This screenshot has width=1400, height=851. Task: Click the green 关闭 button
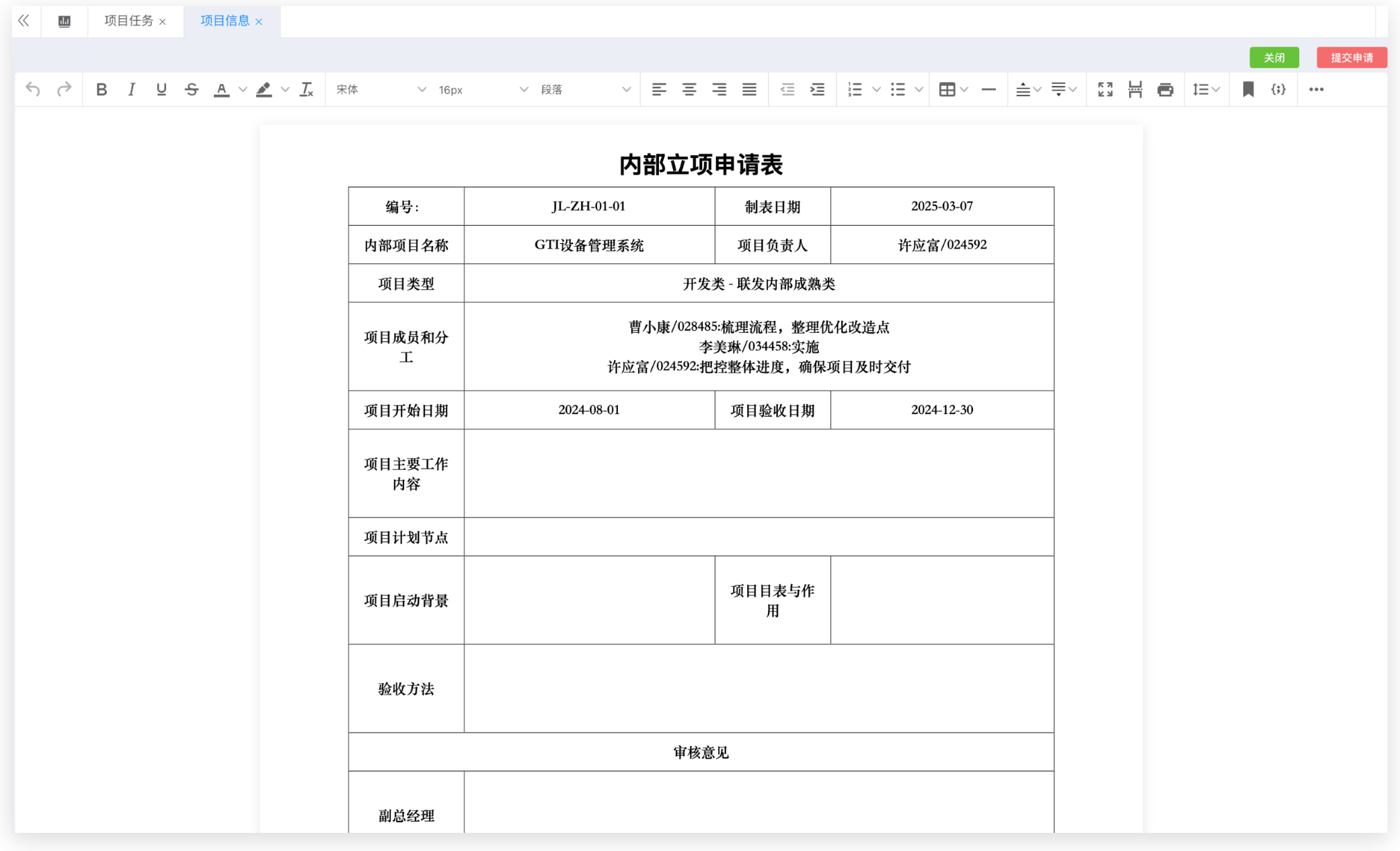[1274, 58]
